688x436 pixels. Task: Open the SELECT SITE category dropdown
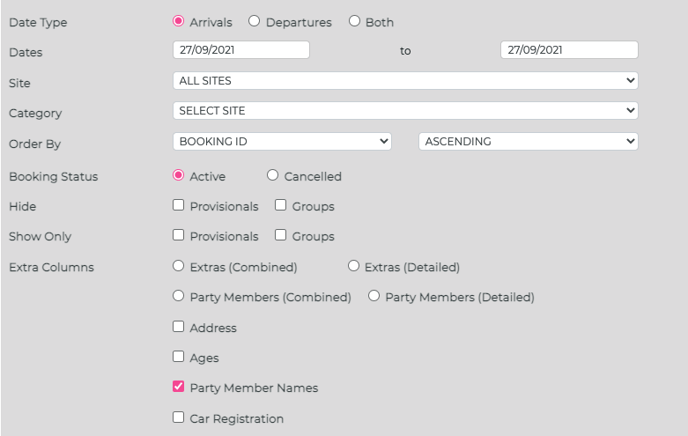click(405, 111)
